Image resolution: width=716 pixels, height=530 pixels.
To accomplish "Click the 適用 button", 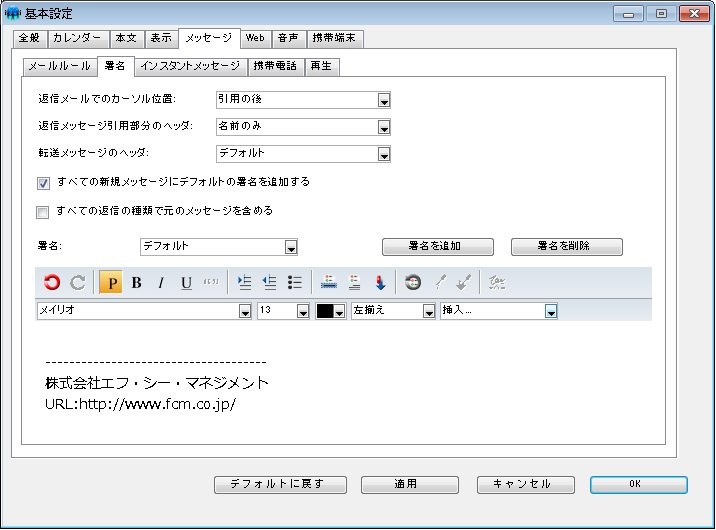I will click(x=410, y=484).
